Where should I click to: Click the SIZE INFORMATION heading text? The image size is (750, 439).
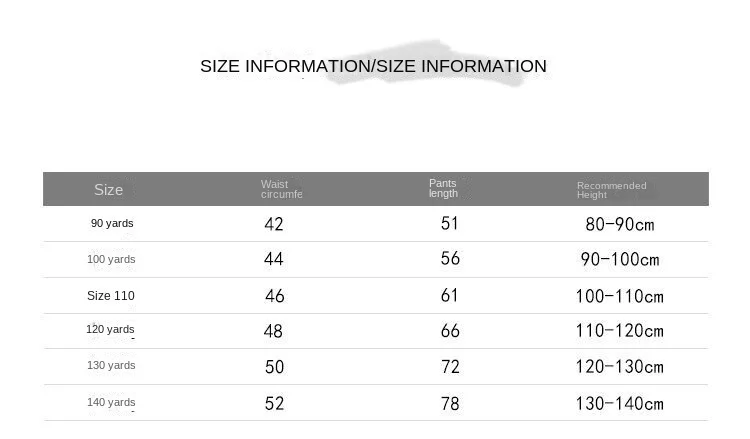373,66
